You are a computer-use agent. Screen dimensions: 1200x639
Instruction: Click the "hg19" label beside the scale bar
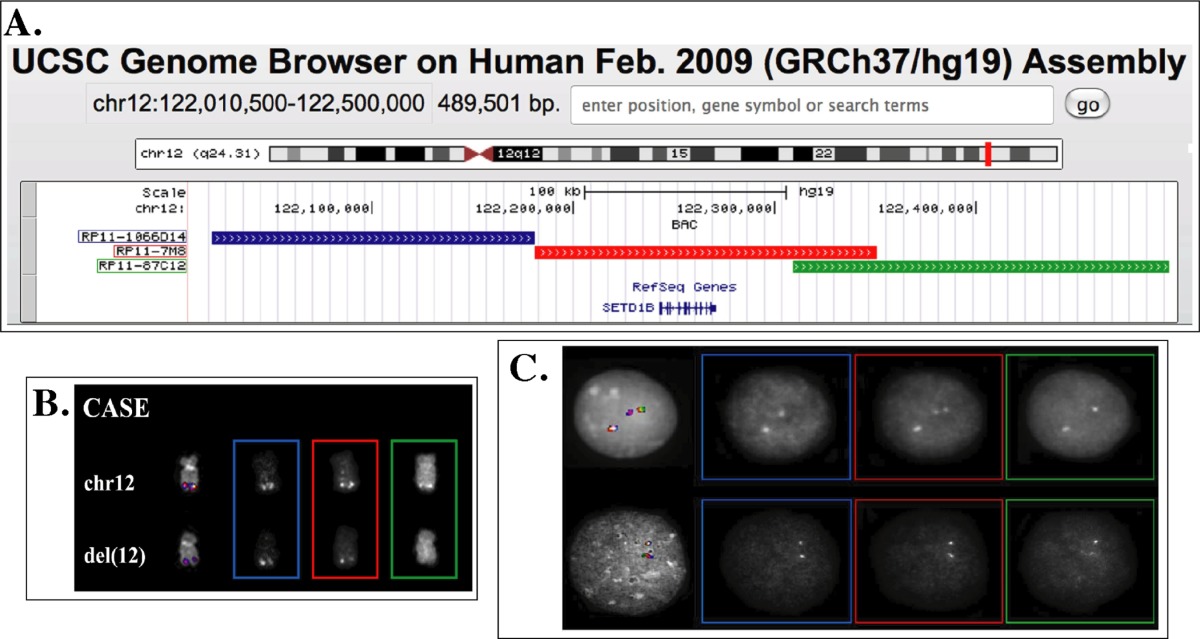pyautogui.click(x=816, y=190)
